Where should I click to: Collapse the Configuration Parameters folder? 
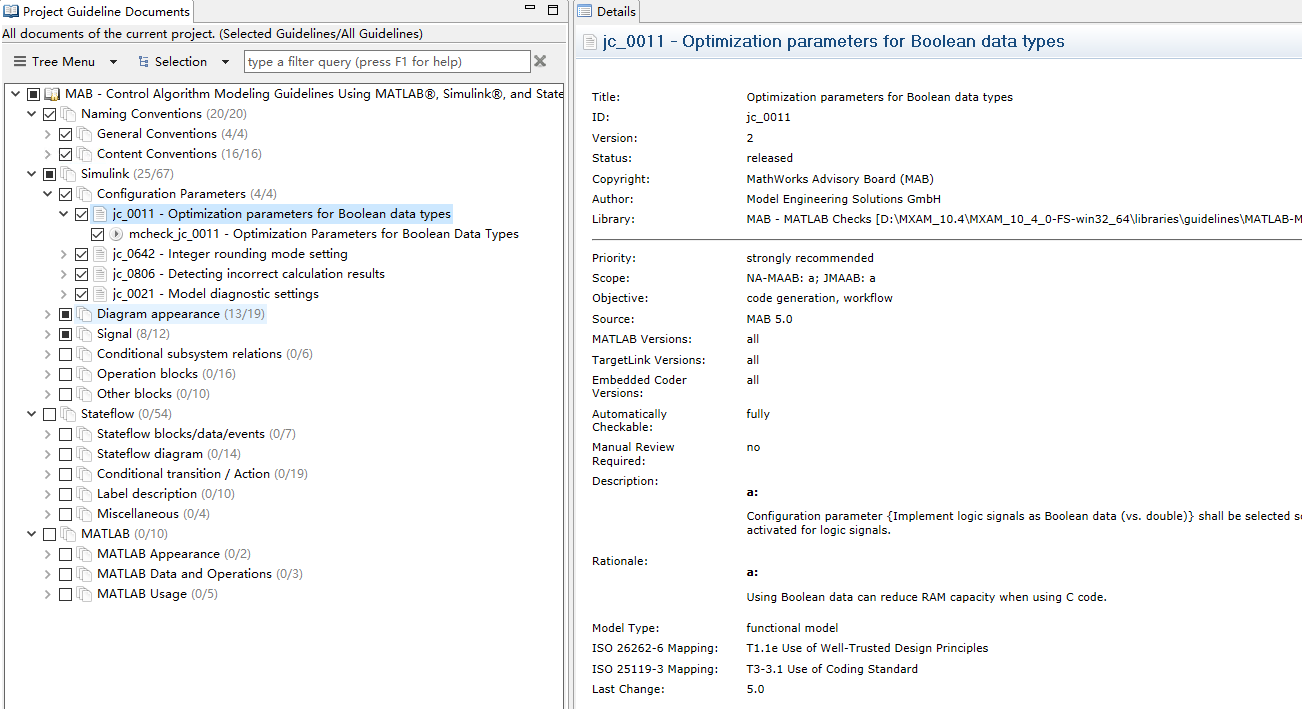pos(47,194)
